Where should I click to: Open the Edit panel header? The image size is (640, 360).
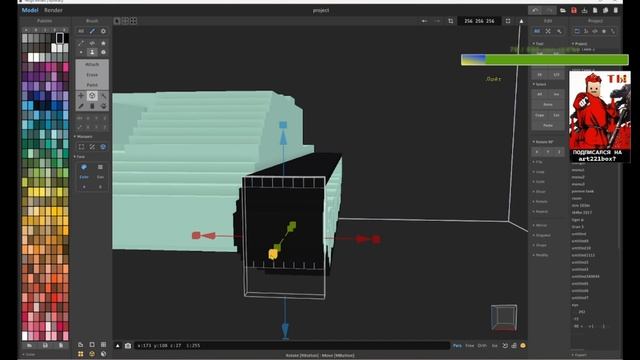pyautogui.click(x=548, y=20)
